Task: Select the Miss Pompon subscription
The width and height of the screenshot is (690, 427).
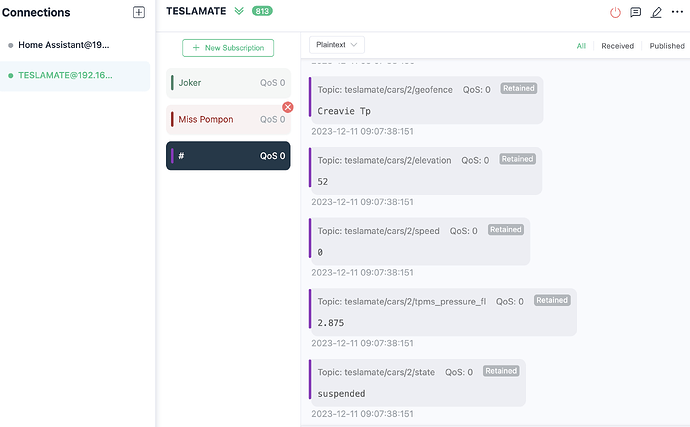Action: [x=228, y=119]
